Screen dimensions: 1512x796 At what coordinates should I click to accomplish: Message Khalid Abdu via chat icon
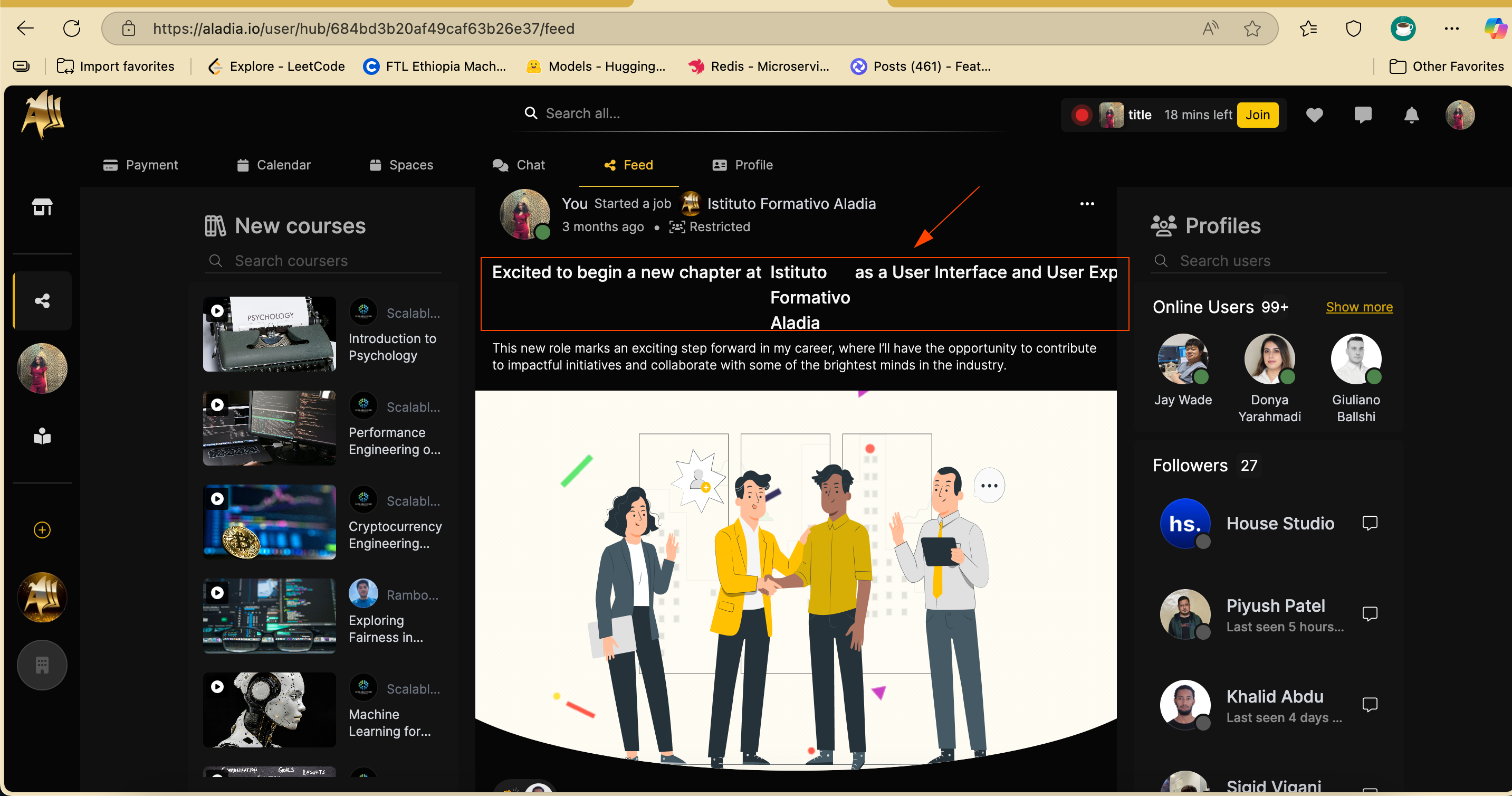pos(1370,704)
